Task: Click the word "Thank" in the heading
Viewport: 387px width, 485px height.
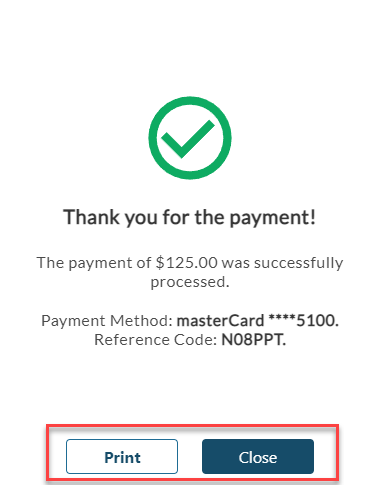Action: tap(91, 217)
